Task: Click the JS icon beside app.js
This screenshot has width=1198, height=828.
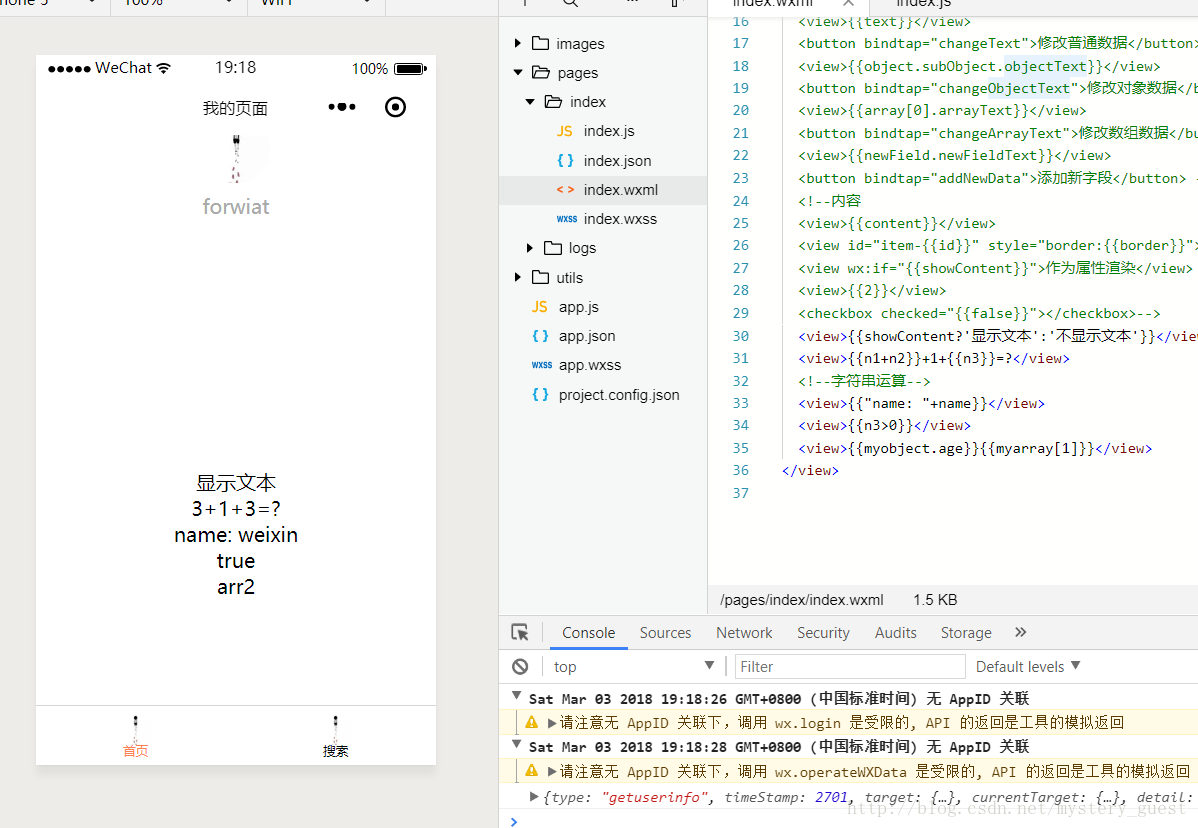Action: click(539, 307)
